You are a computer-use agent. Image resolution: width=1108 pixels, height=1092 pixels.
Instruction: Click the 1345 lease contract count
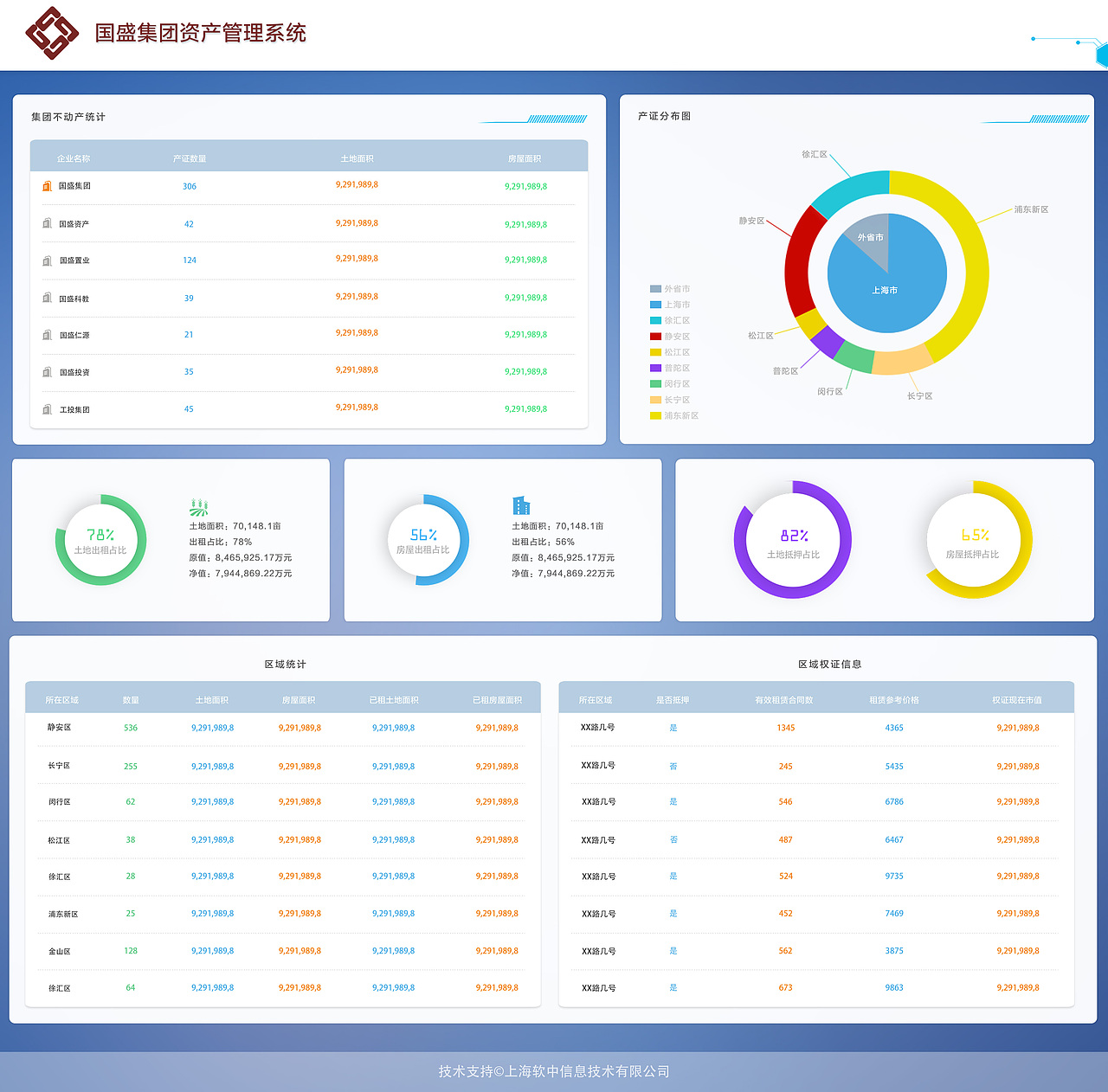[x=786, y=728]
